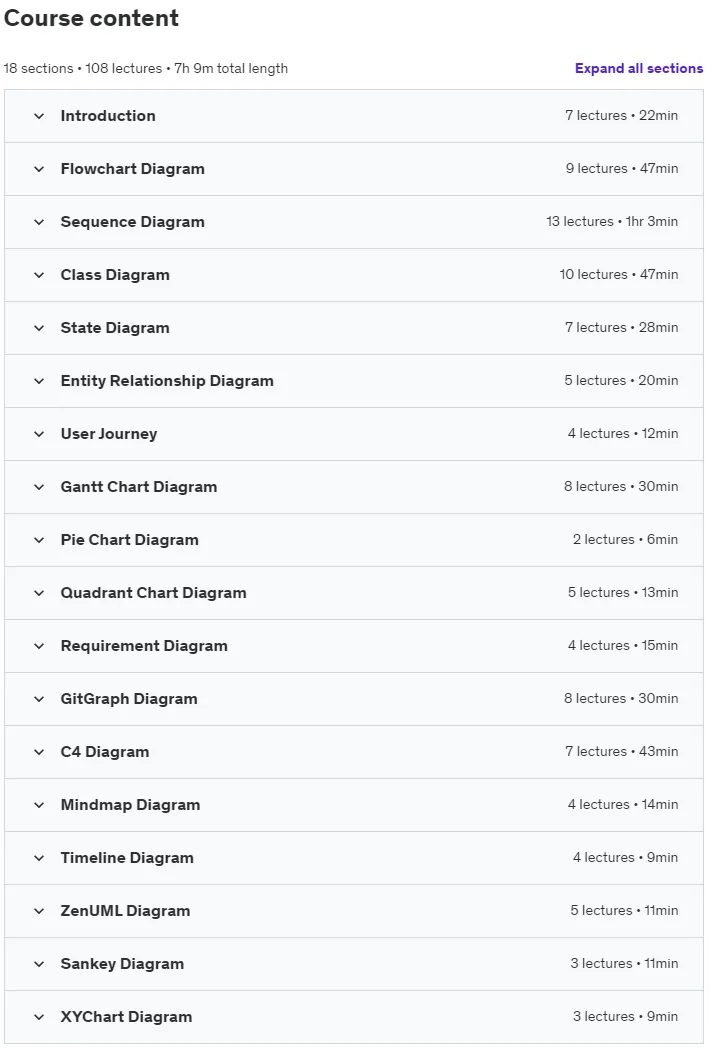Click chevron next to Mindmap Diagram
The image size is (710, 1049).
(39, 805)
